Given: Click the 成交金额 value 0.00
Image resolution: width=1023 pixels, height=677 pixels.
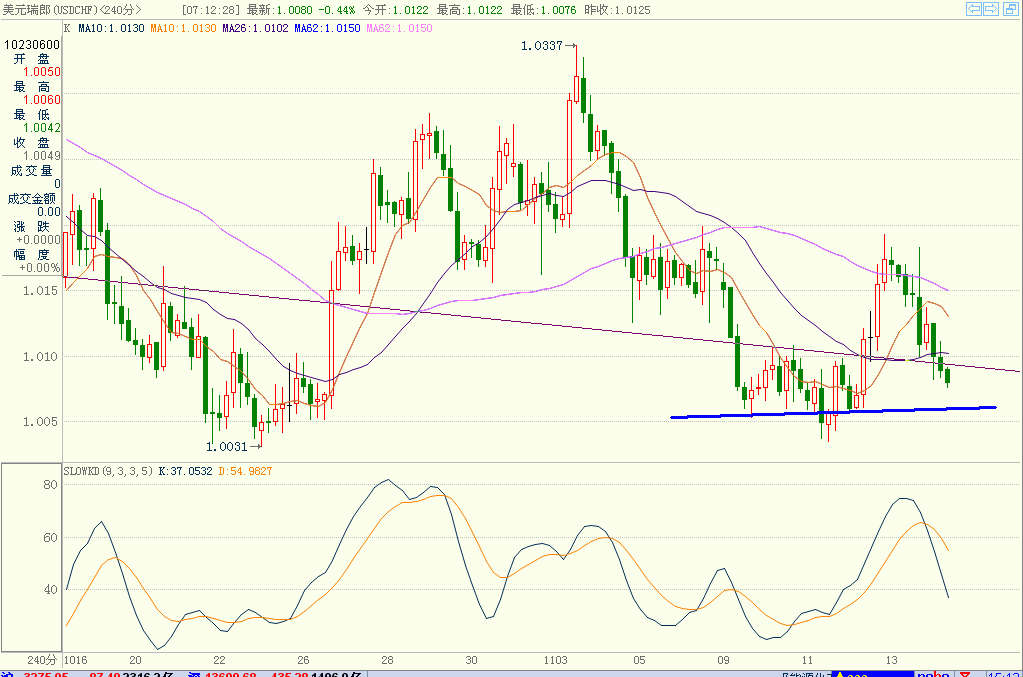Looking at the screenshot, I should [x=49, y=212].
